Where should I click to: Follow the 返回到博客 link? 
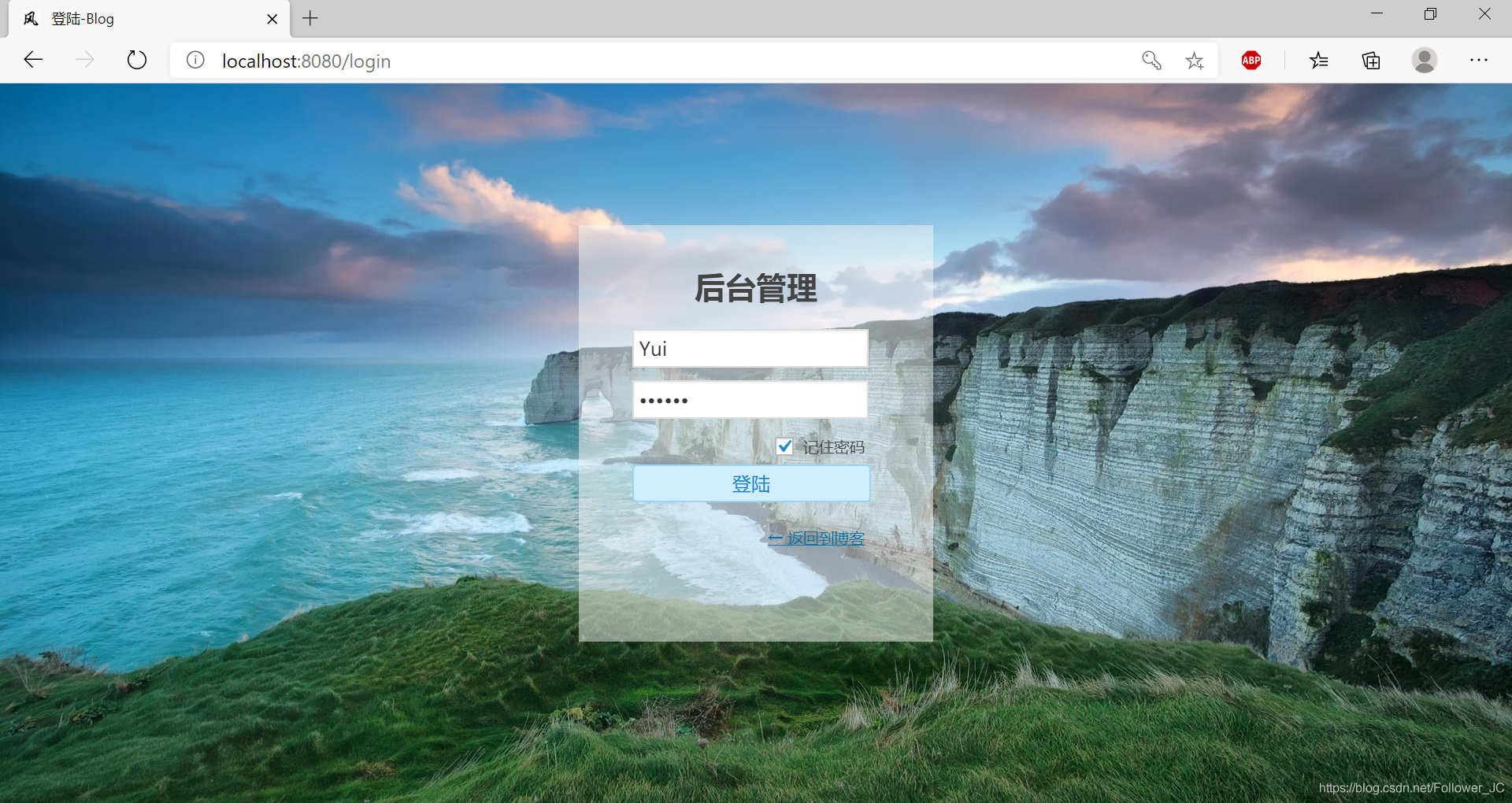click(x=817, y=538)
